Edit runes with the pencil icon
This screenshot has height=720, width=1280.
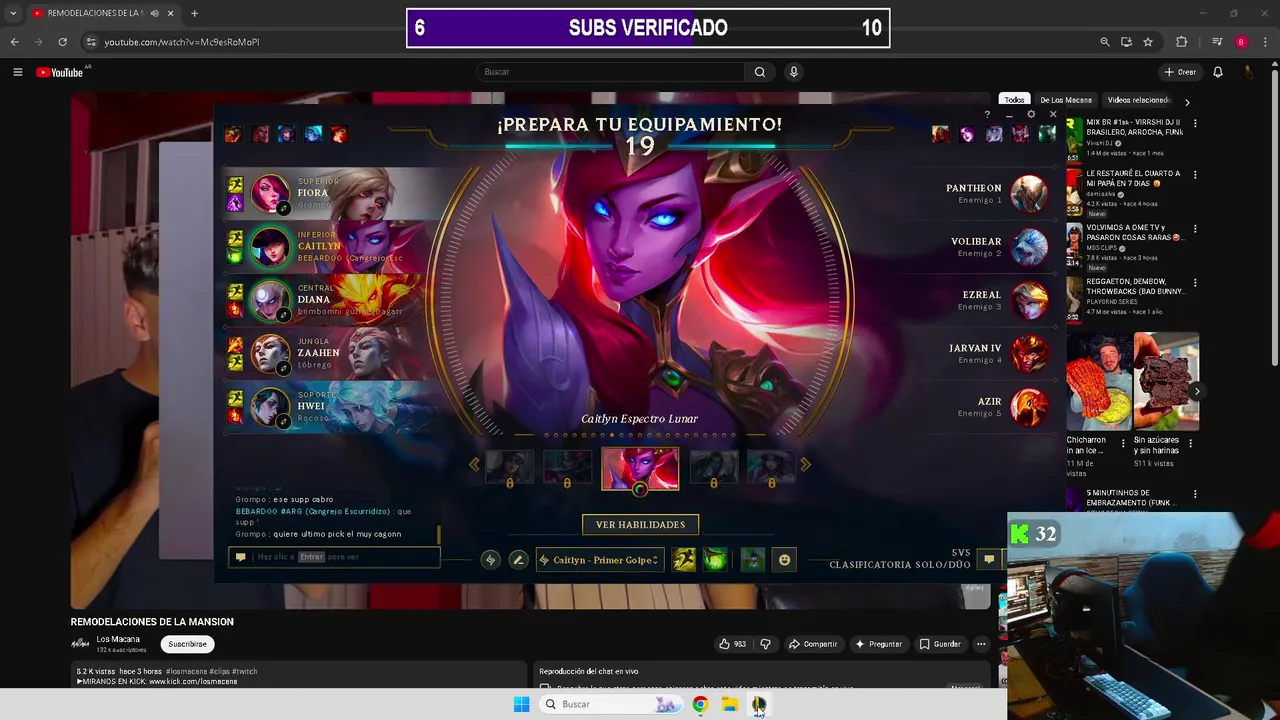pyautogui.click(x=518, y=560)
